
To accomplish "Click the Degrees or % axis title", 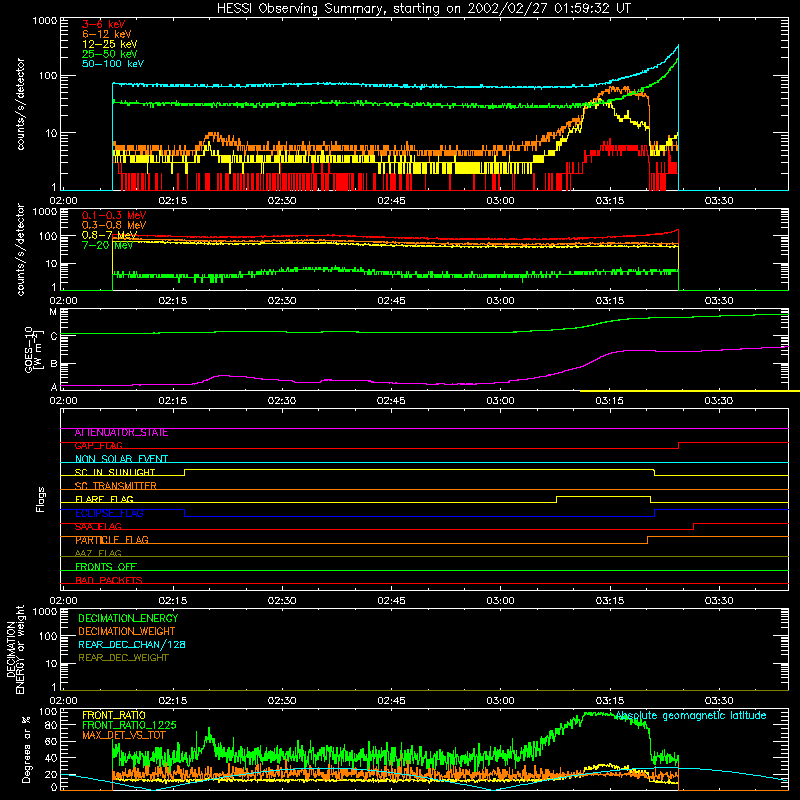I will click(26, 749).
